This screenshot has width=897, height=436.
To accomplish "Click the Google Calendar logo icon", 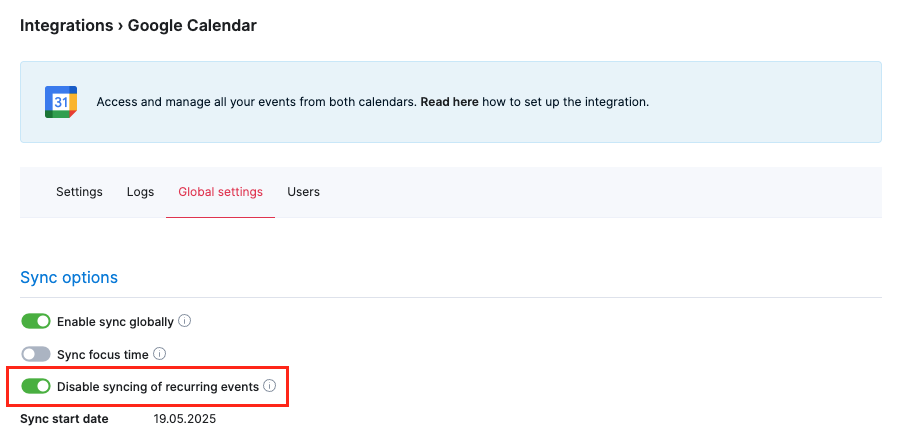I will pyautogui.click(x=61, y=102).
